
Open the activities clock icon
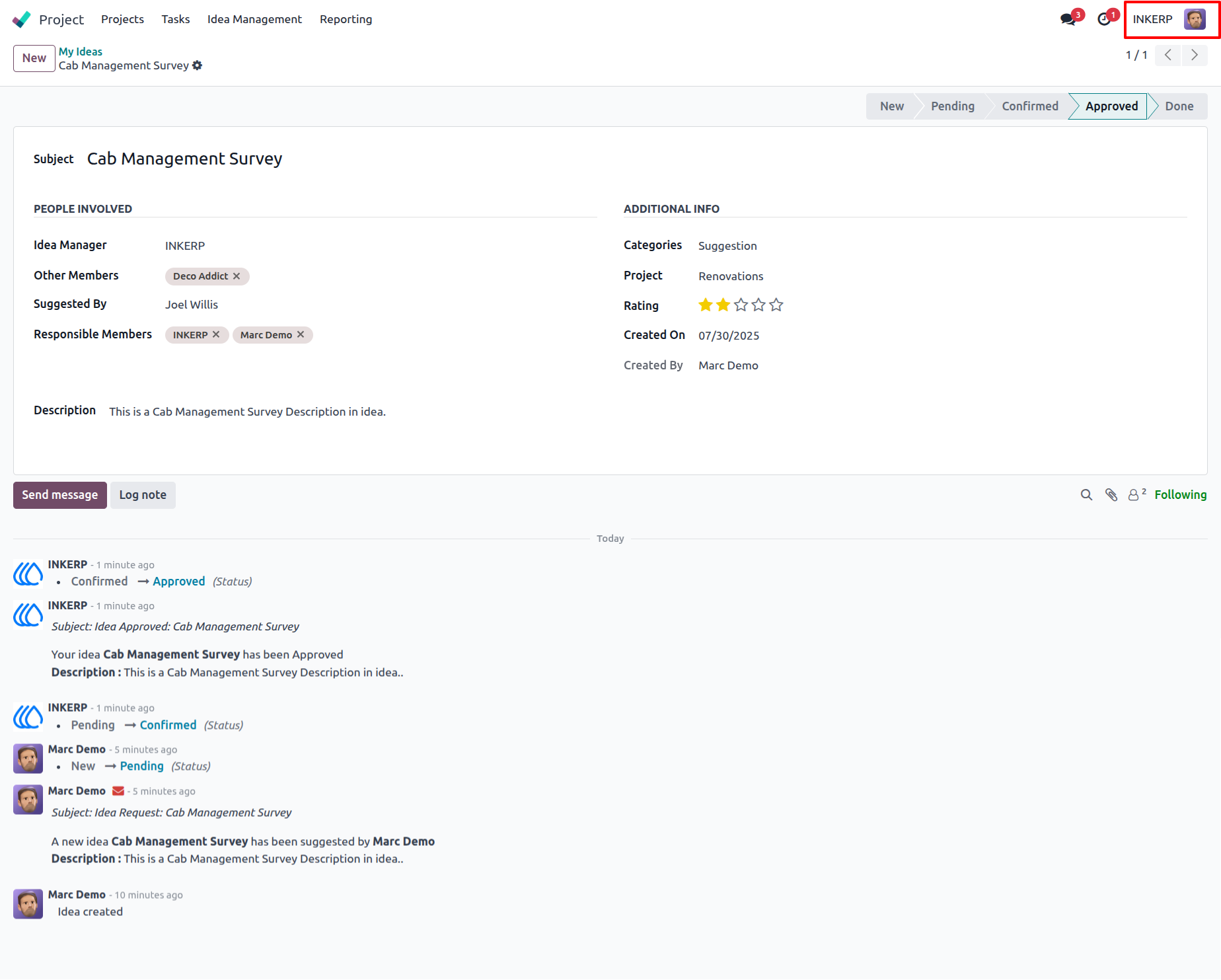1104,19
